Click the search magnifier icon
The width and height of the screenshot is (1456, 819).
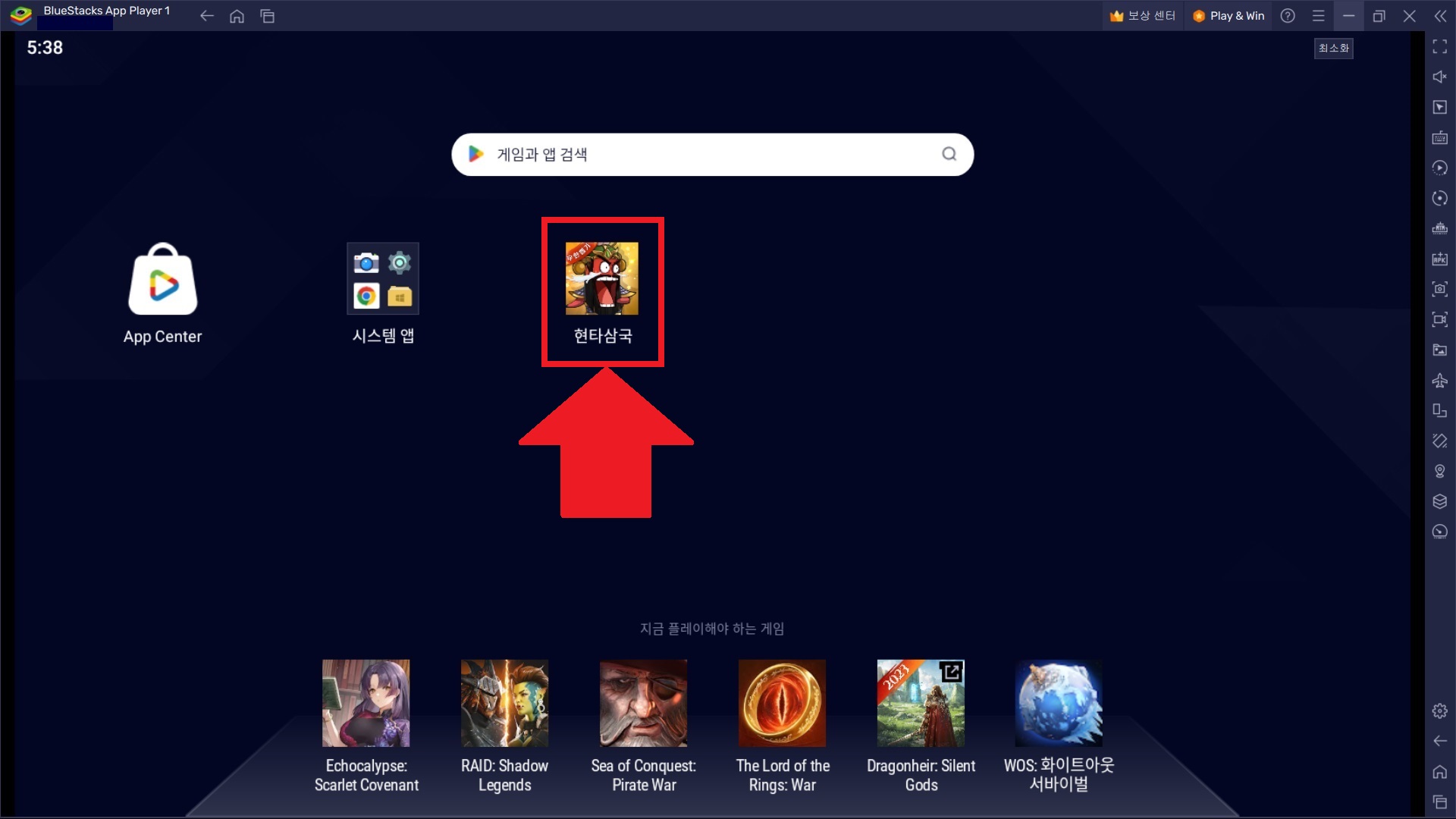(x=949, y=154)
